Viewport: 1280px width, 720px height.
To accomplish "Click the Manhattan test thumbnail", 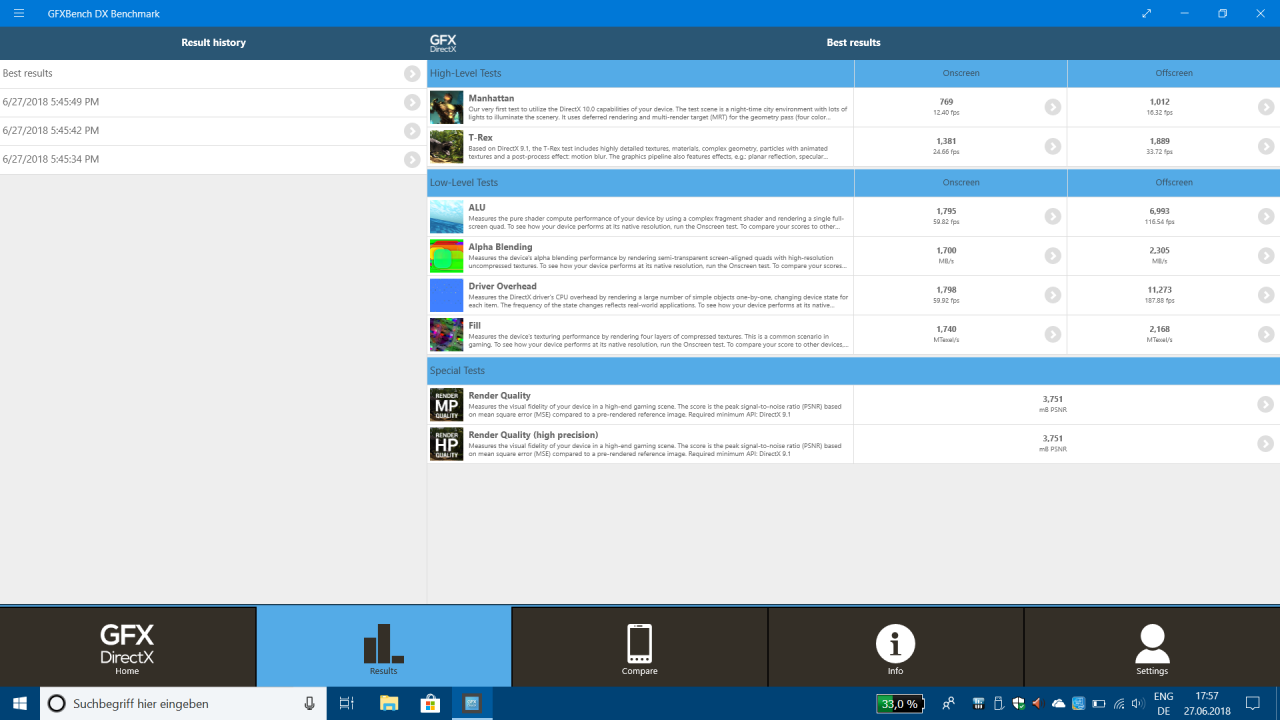I will click(x=446, y=107).
